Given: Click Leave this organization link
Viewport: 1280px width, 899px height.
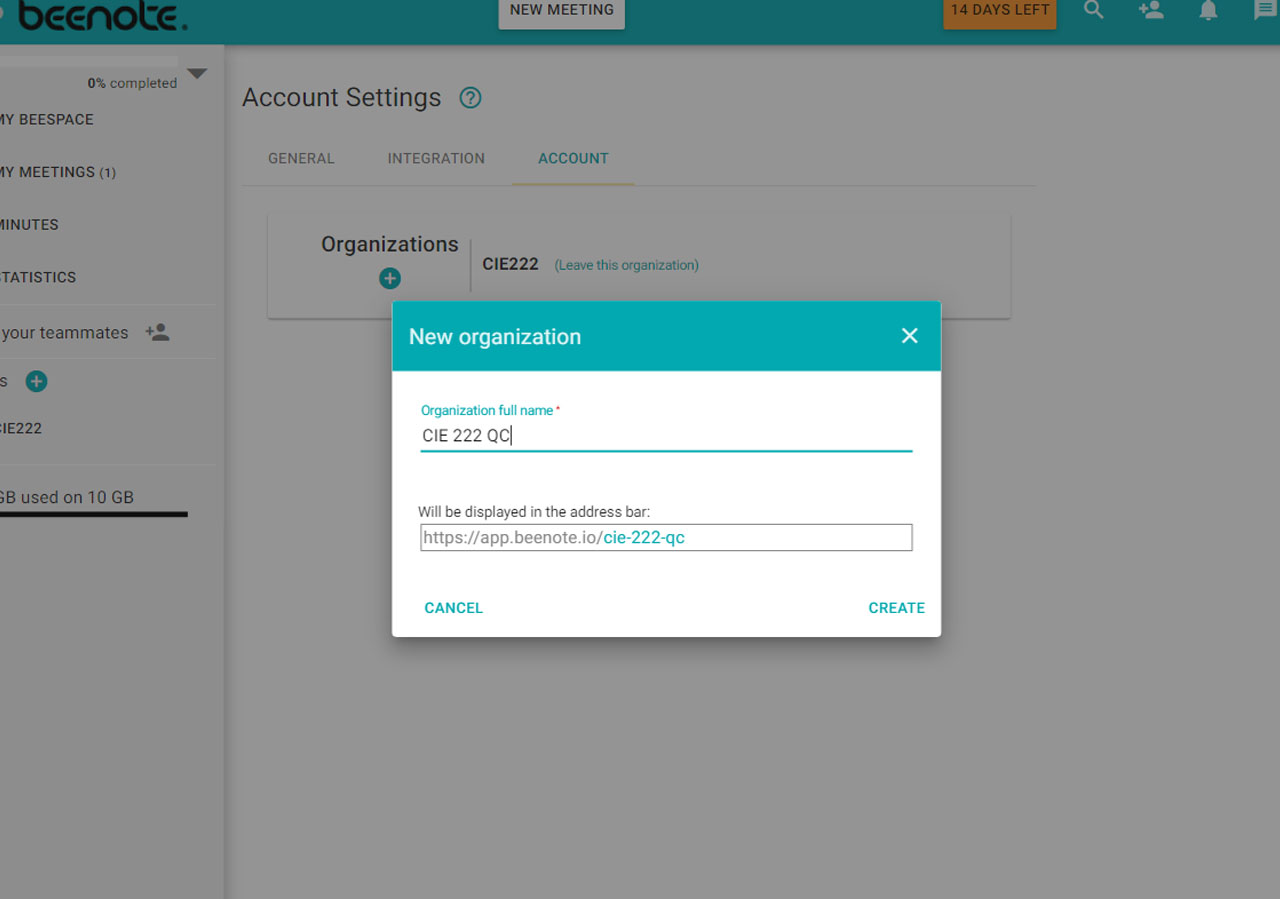Looking at the screenshot, I should coord(627,265).
